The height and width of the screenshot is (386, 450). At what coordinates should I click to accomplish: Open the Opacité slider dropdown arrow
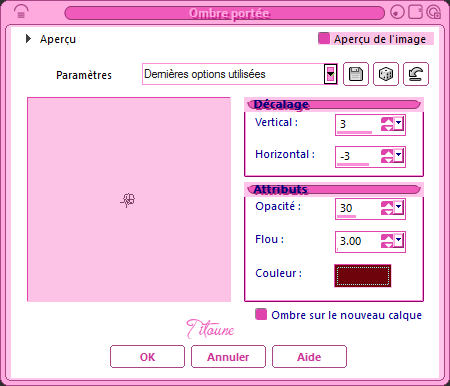click(x=398, y=208)
